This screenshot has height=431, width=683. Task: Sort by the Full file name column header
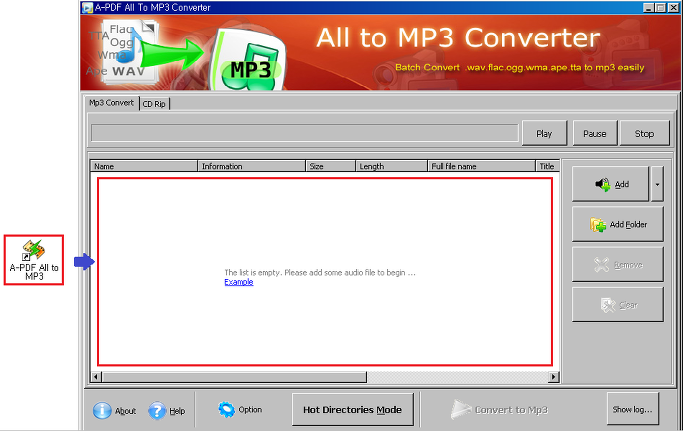[x=481, y=166]
